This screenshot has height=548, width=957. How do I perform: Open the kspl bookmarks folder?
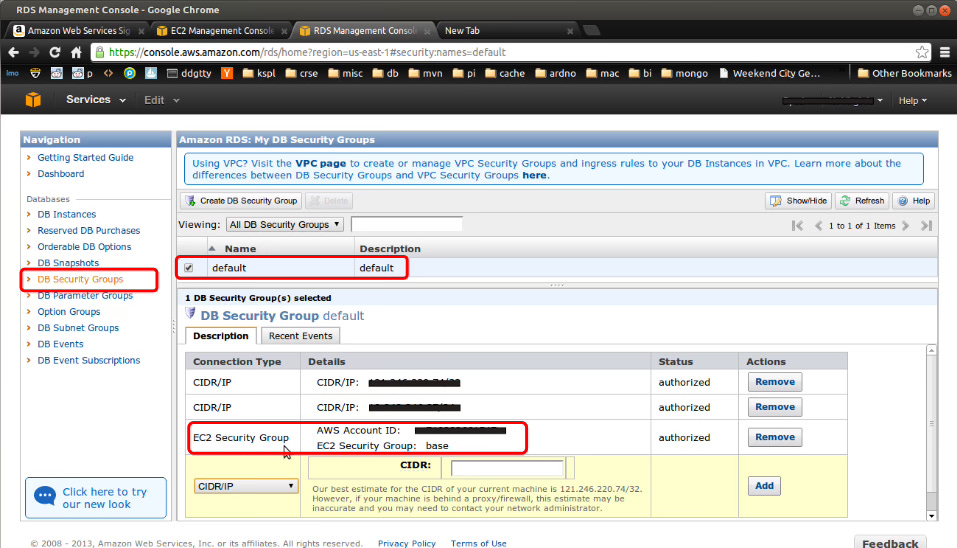tap(259, 73)
